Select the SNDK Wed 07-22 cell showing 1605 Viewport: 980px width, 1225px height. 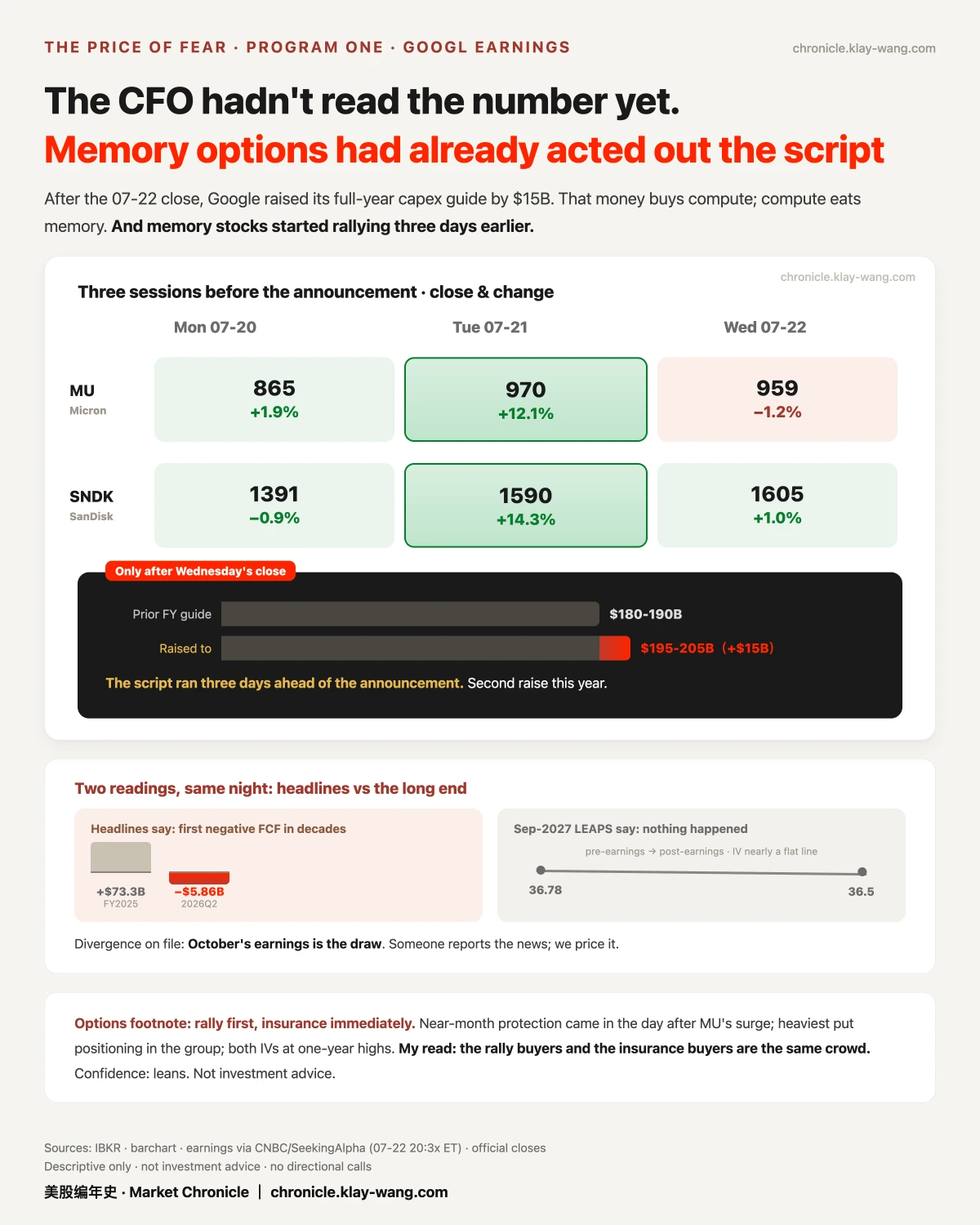pos(777,506)
